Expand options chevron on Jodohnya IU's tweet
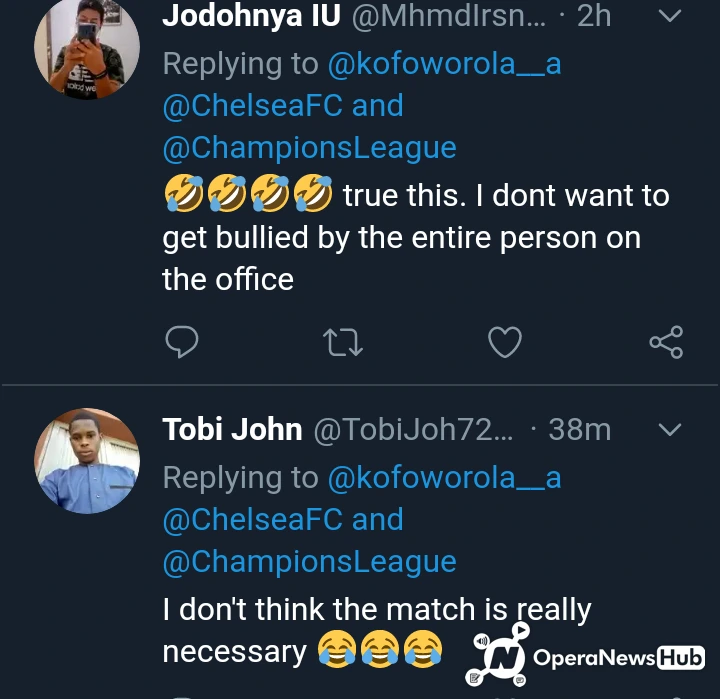 point(669,16)
